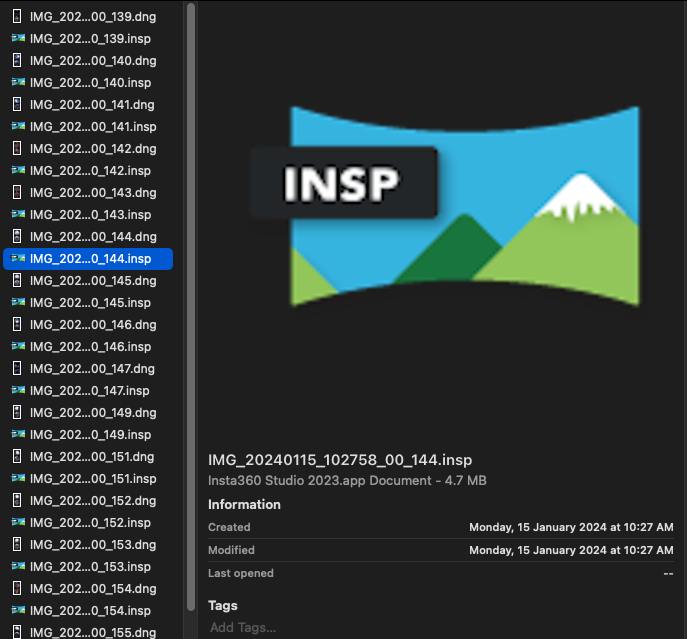This screenshot has width=687, height=639.
Task: Click the panorama icon of IMG_202...0_149.insp
Action: click(18, 434)
